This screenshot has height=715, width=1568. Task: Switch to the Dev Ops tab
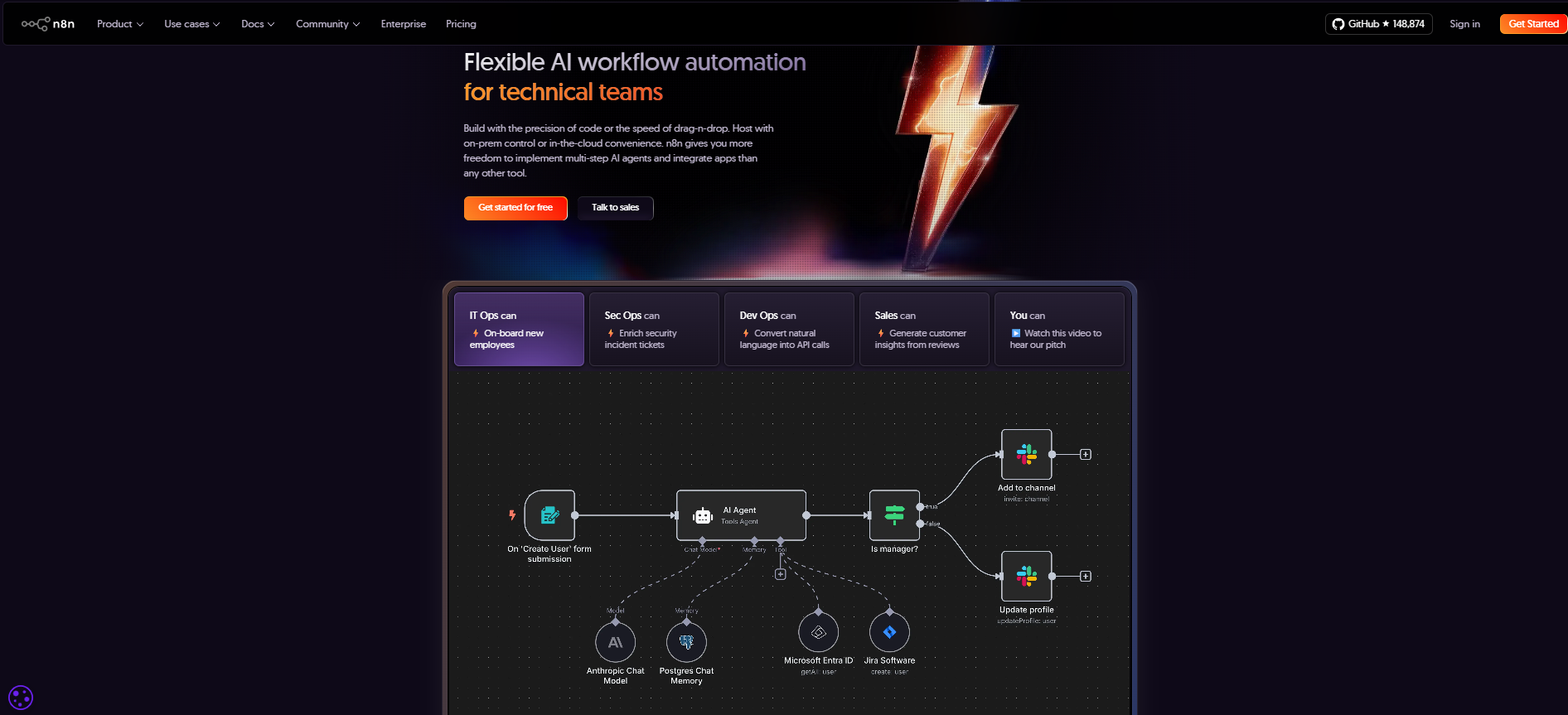789,329
